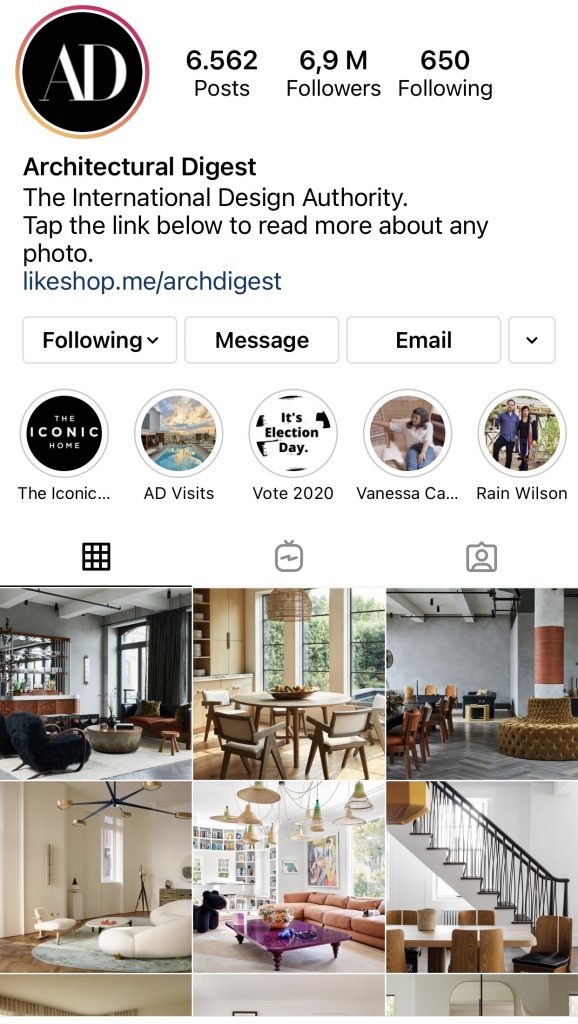The image size is (578, 1024).
Task: Open the round dining table post
Action: pyautogui.click(x=289, y=683)
